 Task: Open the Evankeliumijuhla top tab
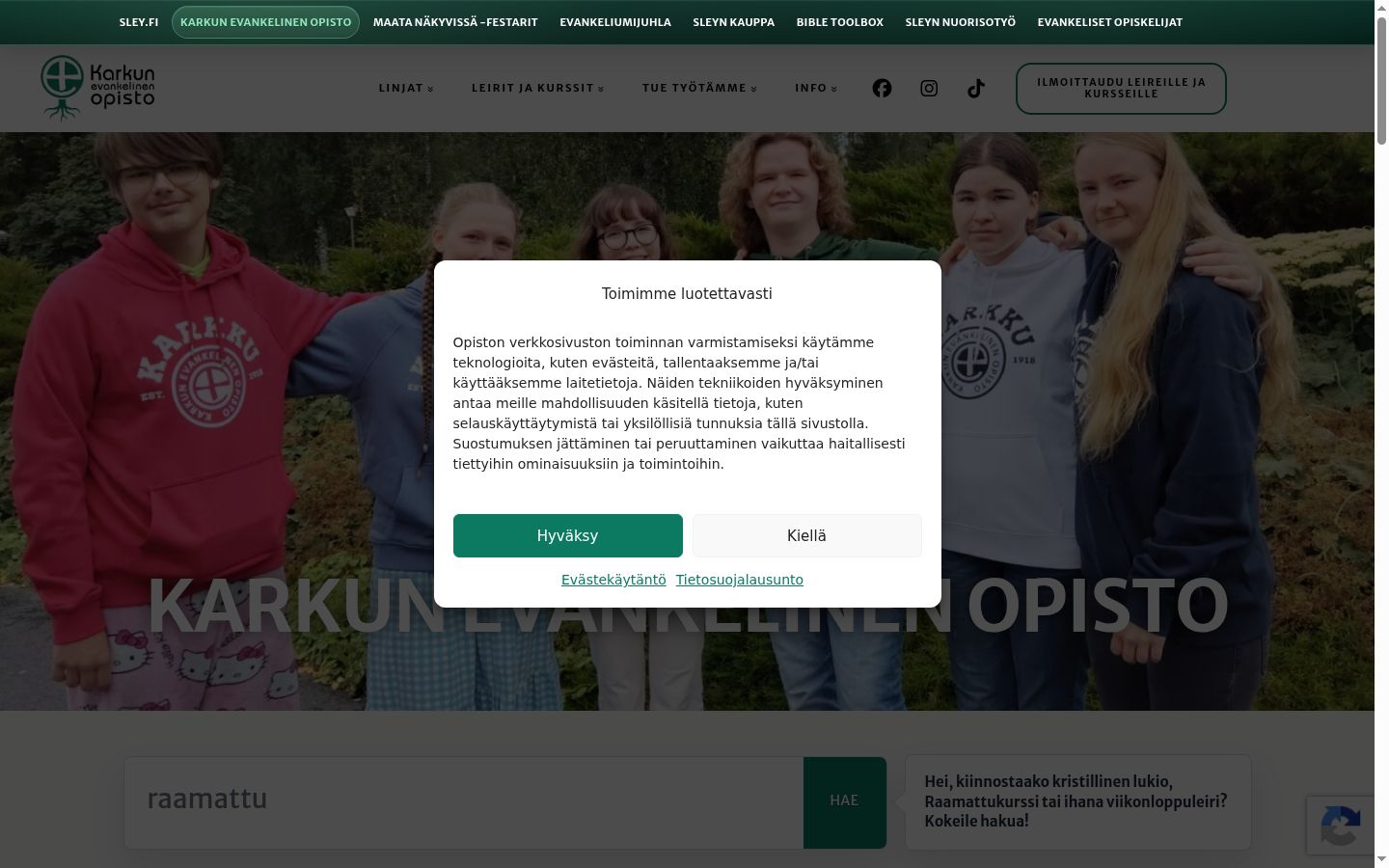click(x=615, y=22)
